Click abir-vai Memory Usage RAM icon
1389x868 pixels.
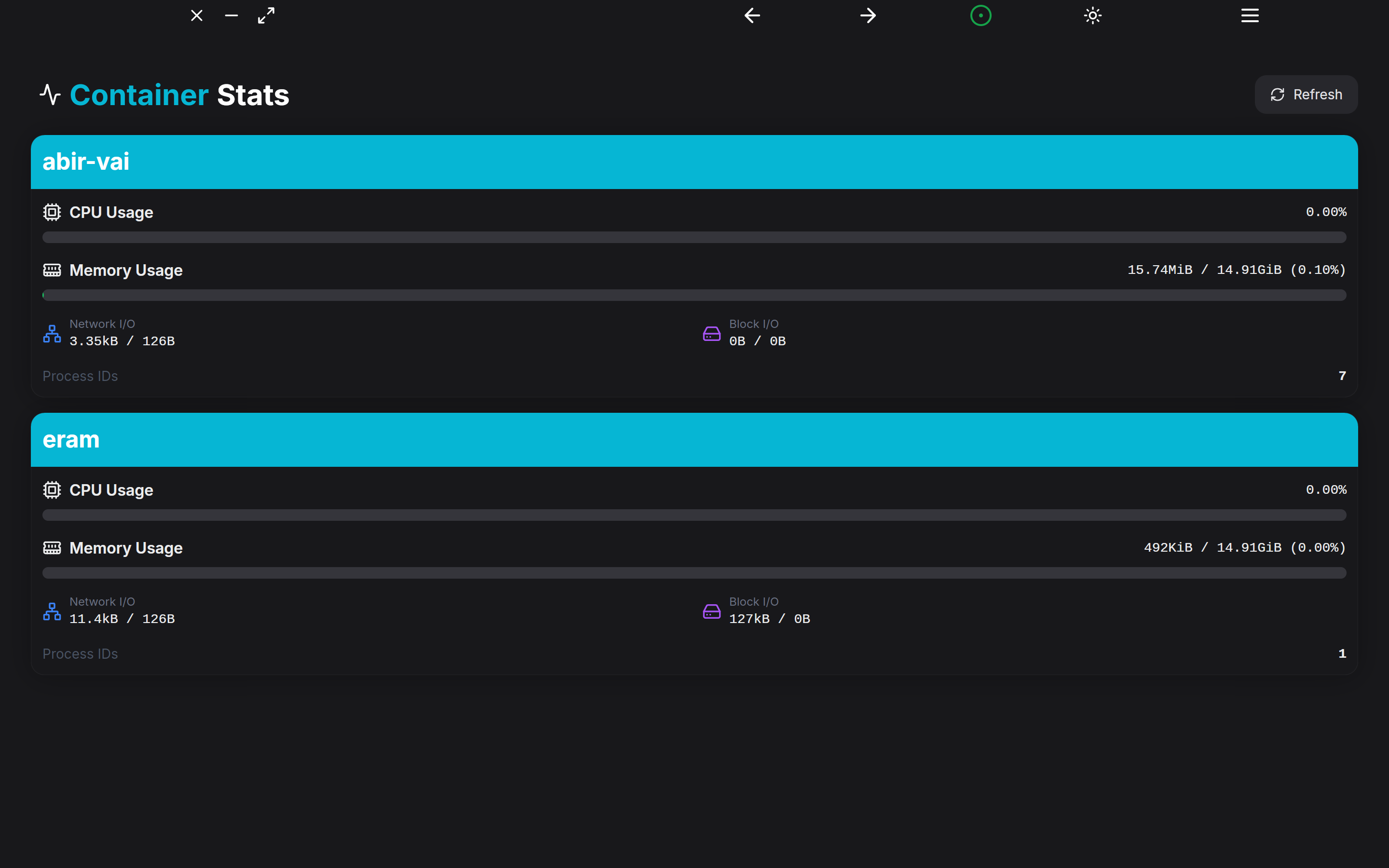[x=52, y=270]
